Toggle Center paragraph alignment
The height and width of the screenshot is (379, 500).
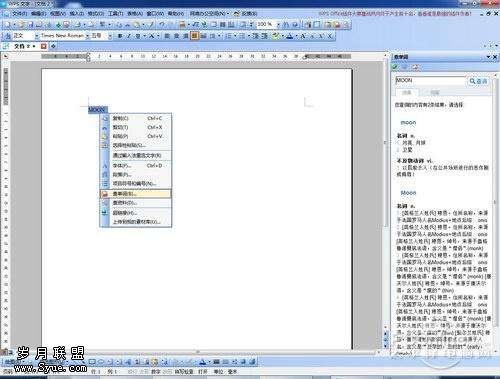[x=177, y=36]
